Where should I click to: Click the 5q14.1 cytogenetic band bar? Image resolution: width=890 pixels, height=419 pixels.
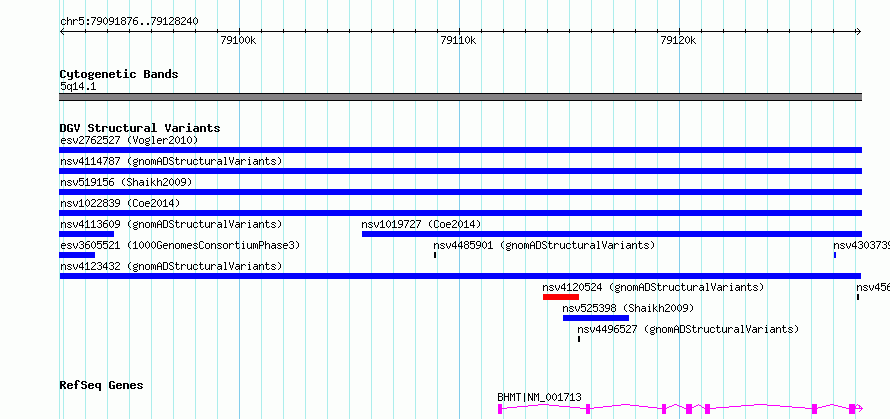pos(460,97)
